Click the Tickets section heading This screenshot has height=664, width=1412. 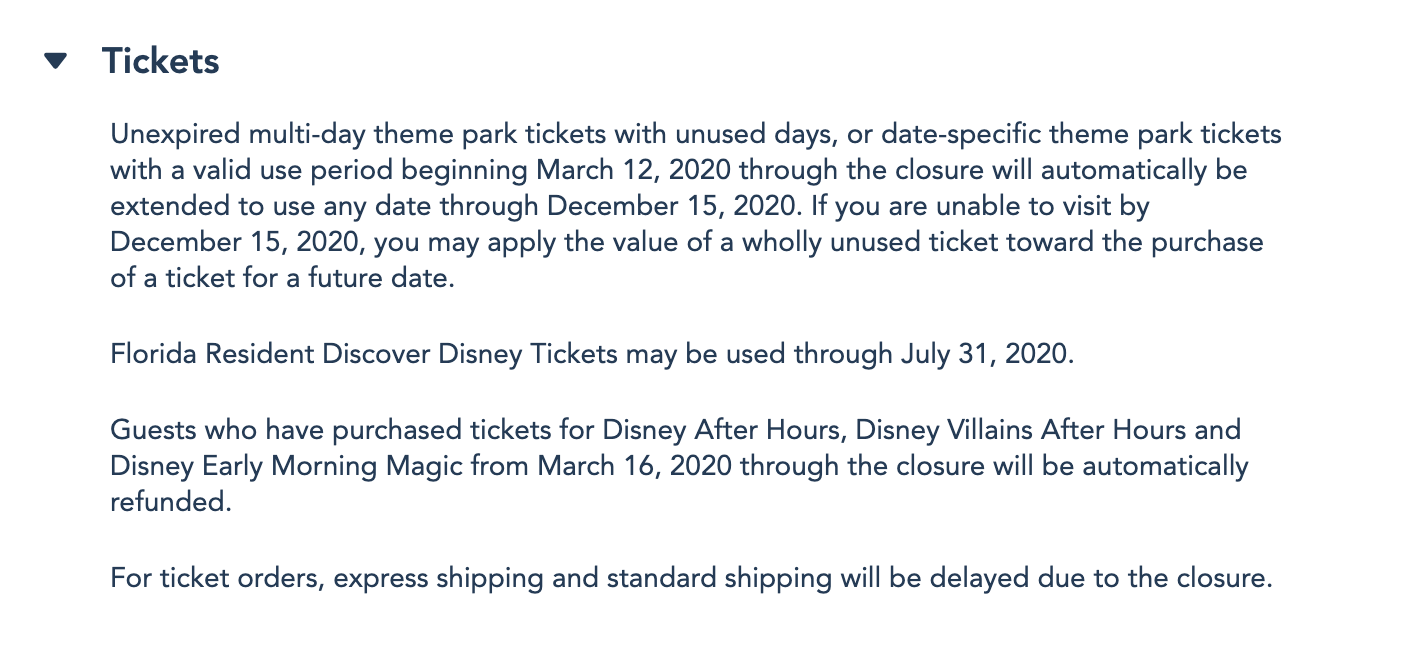pyautogui.click(x=160, y=61)
